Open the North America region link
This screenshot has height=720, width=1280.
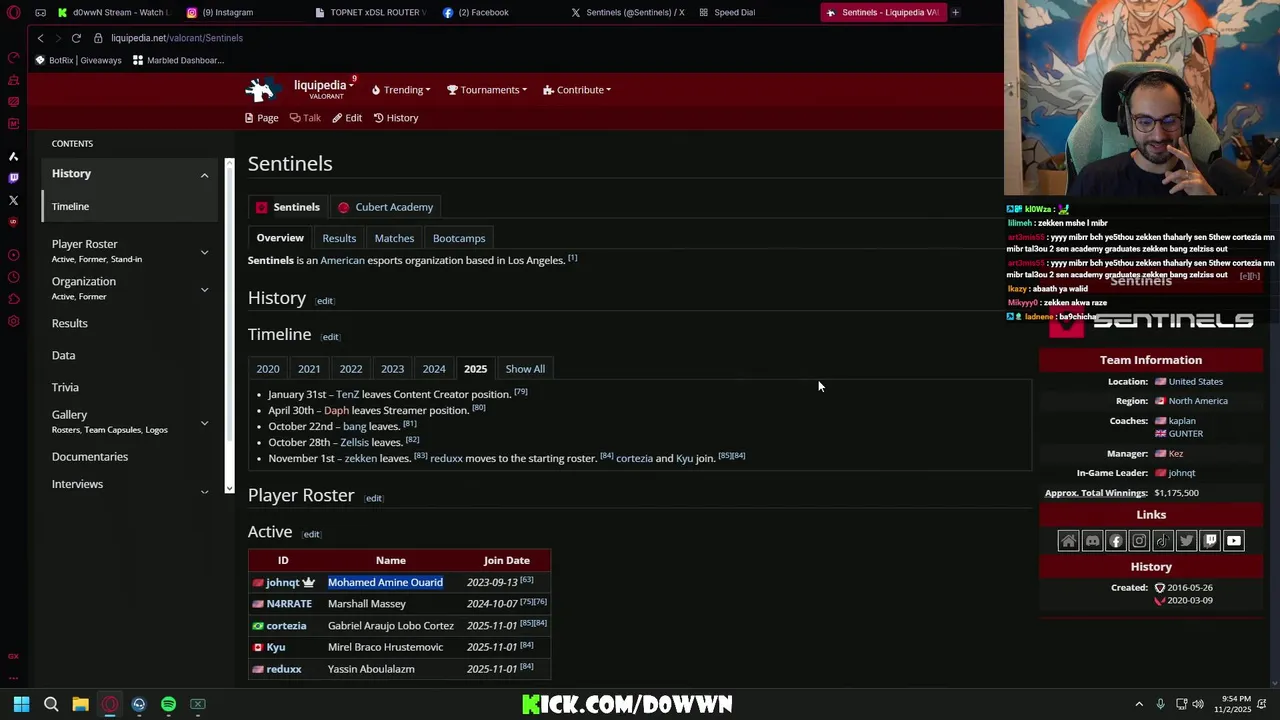pyautogui.click(x=1198, y=401)
